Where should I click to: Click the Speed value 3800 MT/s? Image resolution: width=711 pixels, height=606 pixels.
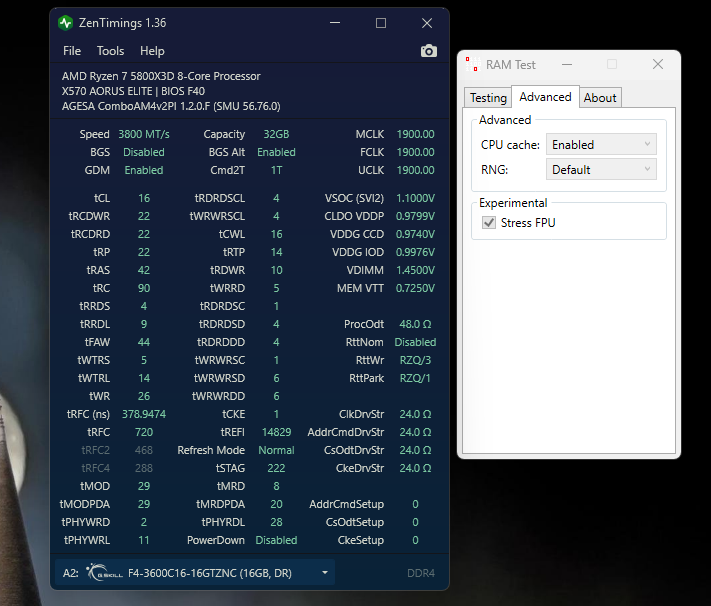(144, 134)
